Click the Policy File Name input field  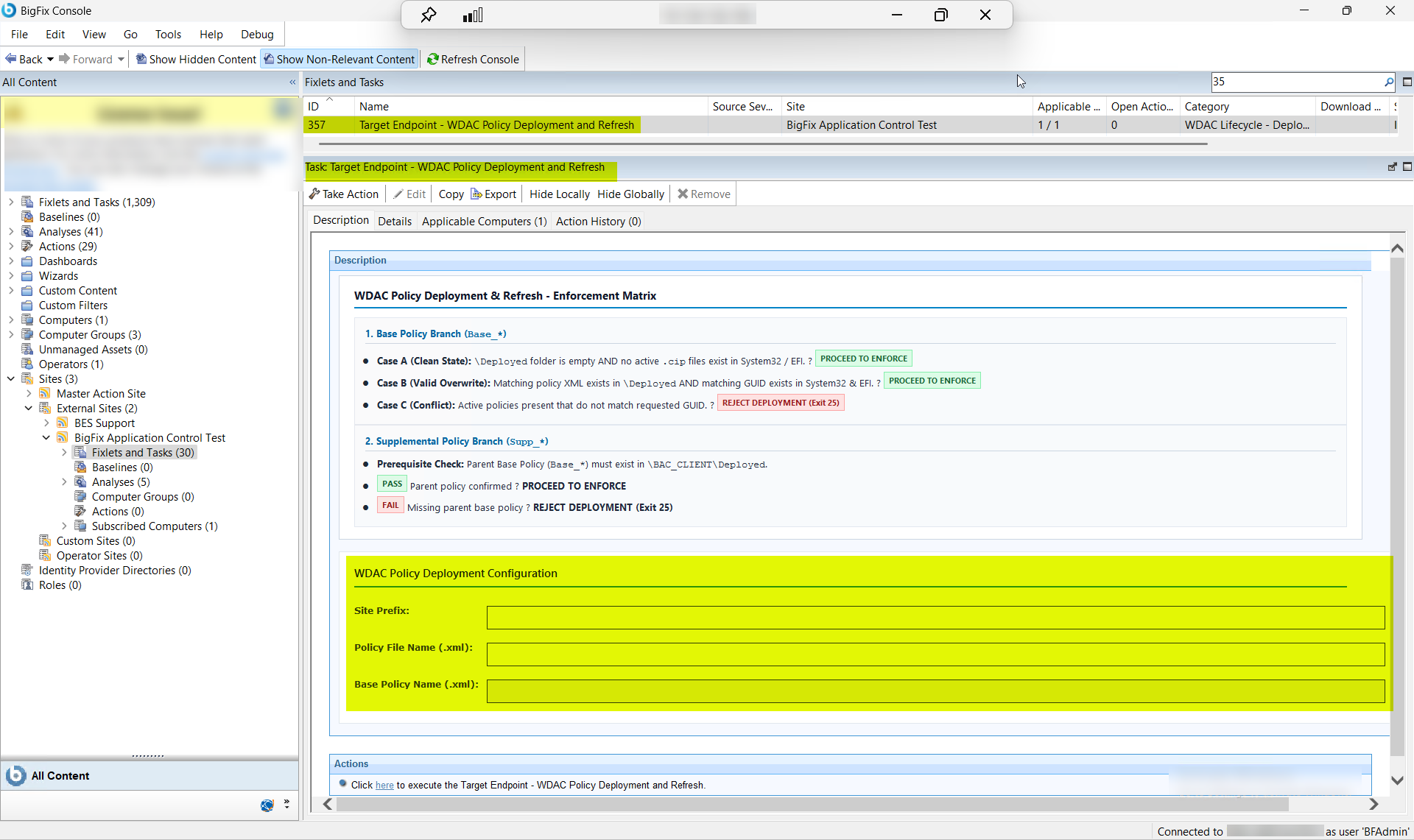tap(935, 654)
